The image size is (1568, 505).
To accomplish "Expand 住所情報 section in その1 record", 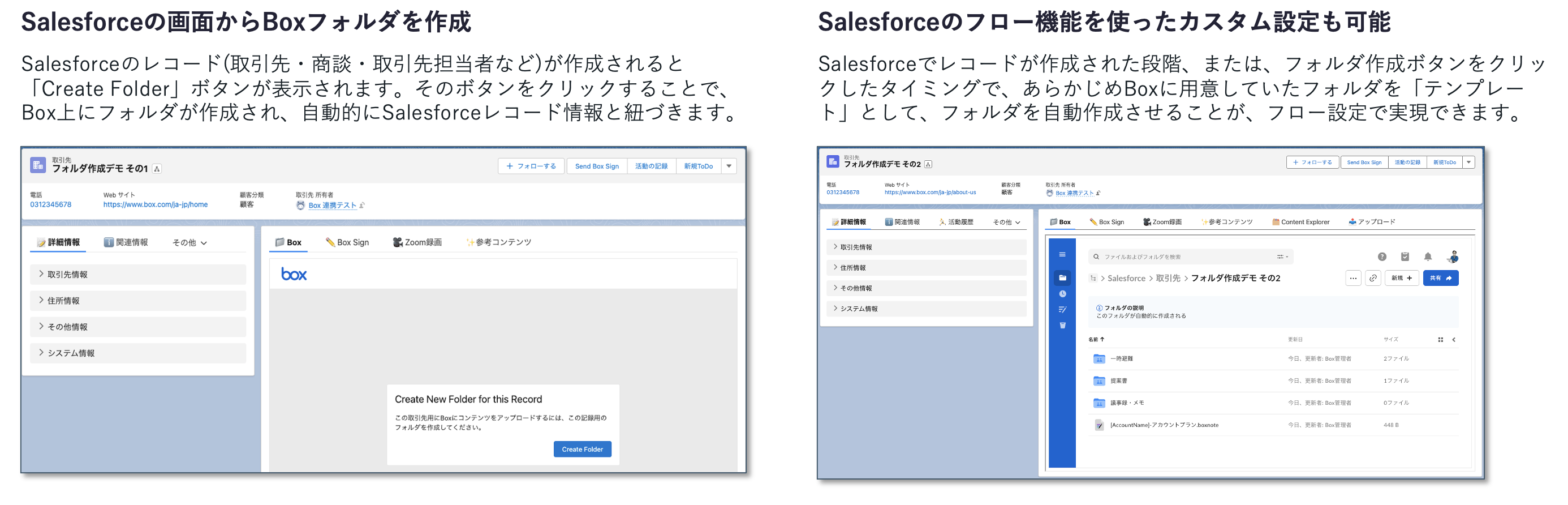I will coord(138,300).
